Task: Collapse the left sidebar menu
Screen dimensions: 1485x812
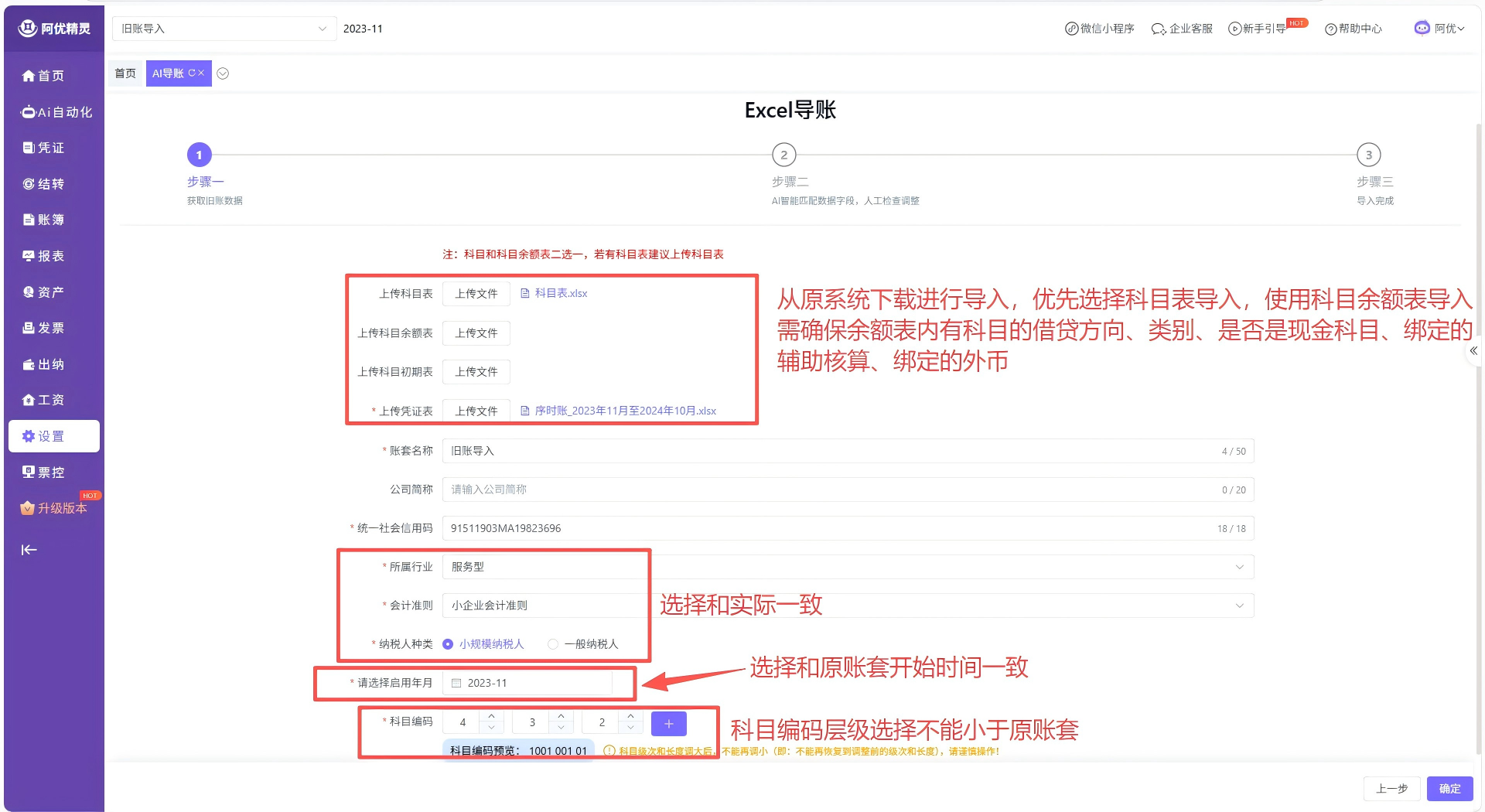Action: (x=29, y=550)
